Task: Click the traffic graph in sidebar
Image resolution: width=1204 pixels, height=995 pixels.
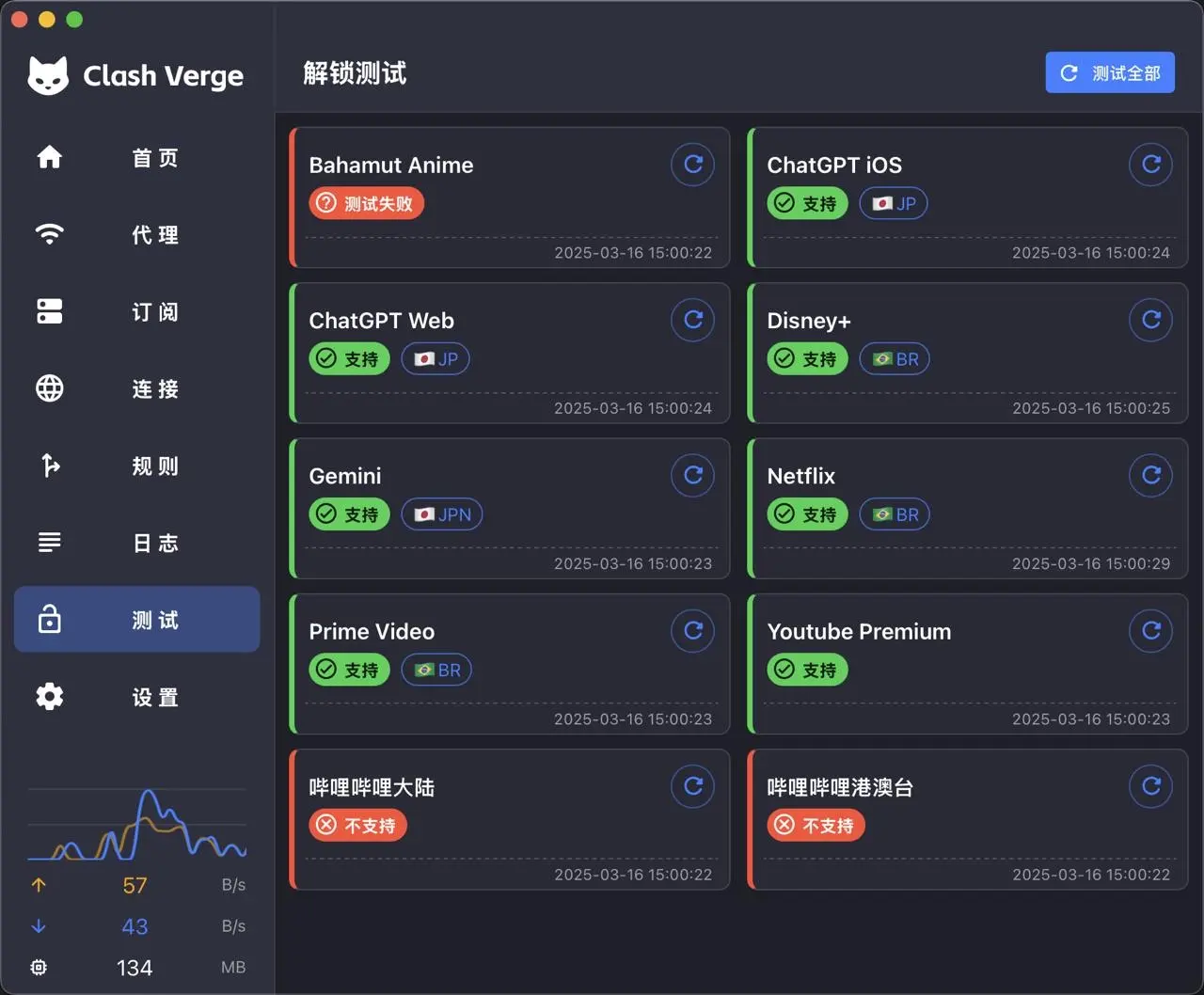Action: (x=137, y=825)
